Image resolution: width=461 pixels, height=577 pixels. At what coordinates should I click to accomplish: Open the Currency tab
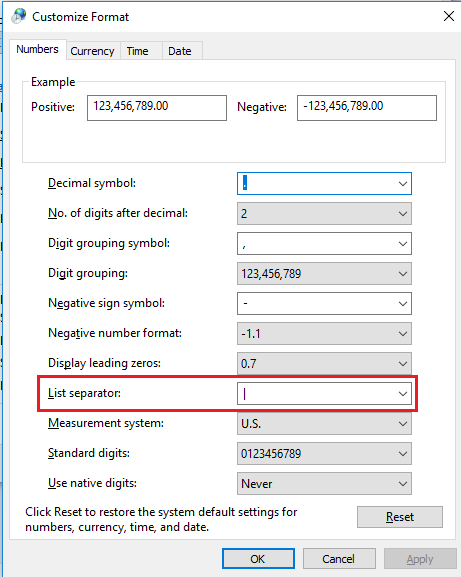click(92, 51)
